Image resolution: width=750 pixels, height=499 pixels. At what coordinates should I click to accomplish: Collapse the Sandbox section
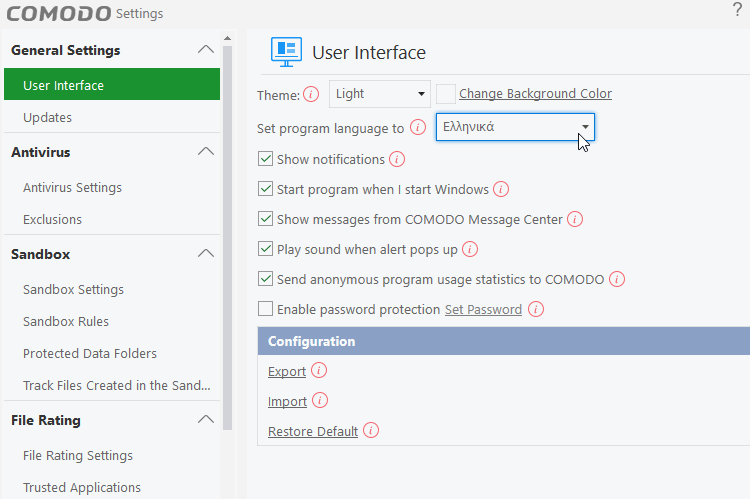pos(206,253)
